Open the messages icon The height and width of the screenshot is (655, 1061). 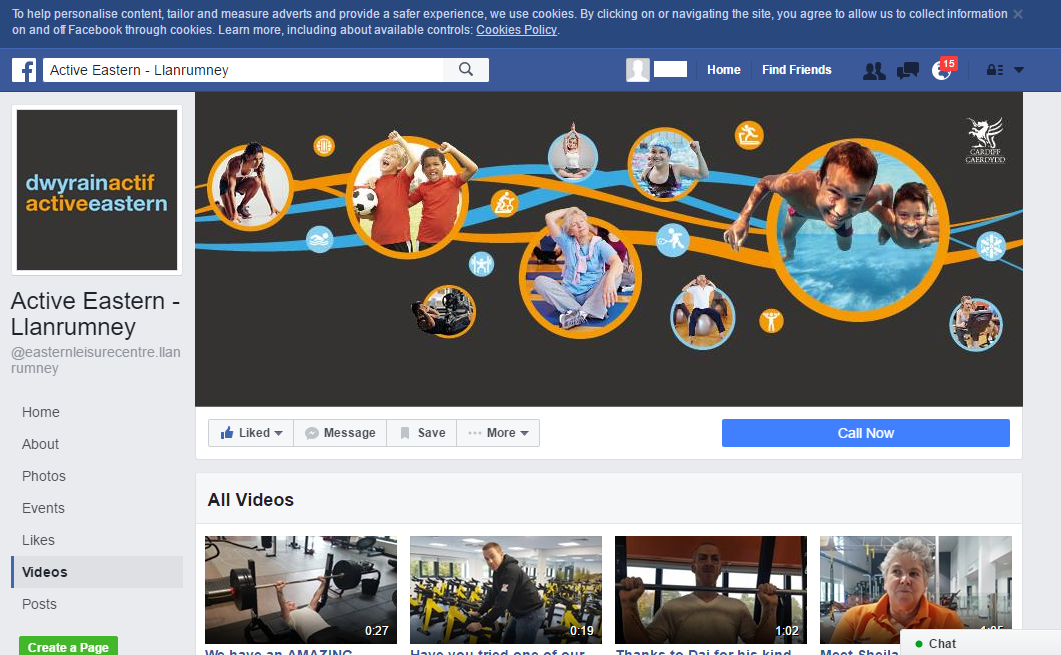[x=907, y=70]
